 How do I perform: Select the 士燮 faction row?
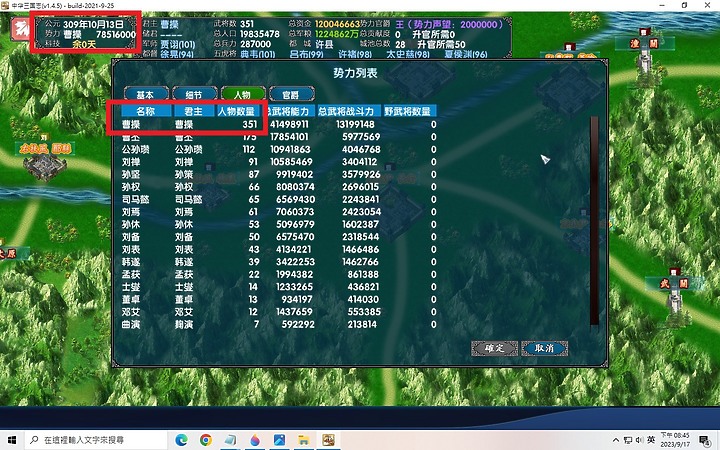click(279, 287)
